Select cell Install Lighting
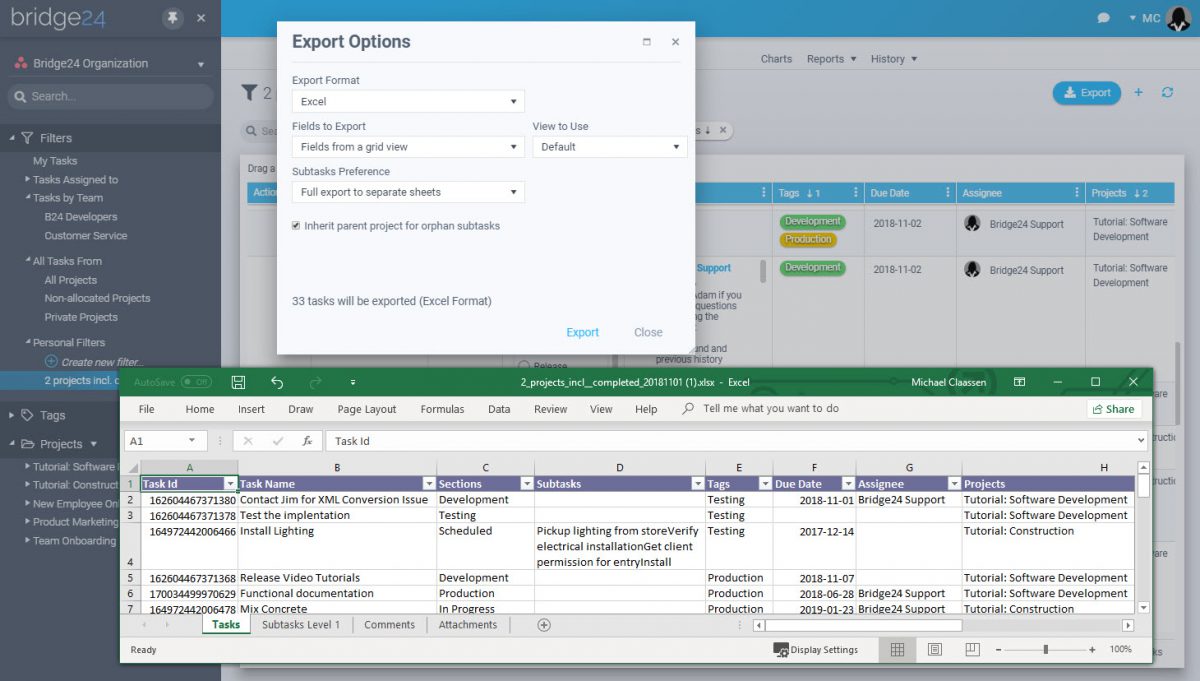Screen dimensions: 1200x681 pyautogui.click(x=337, y=547)
